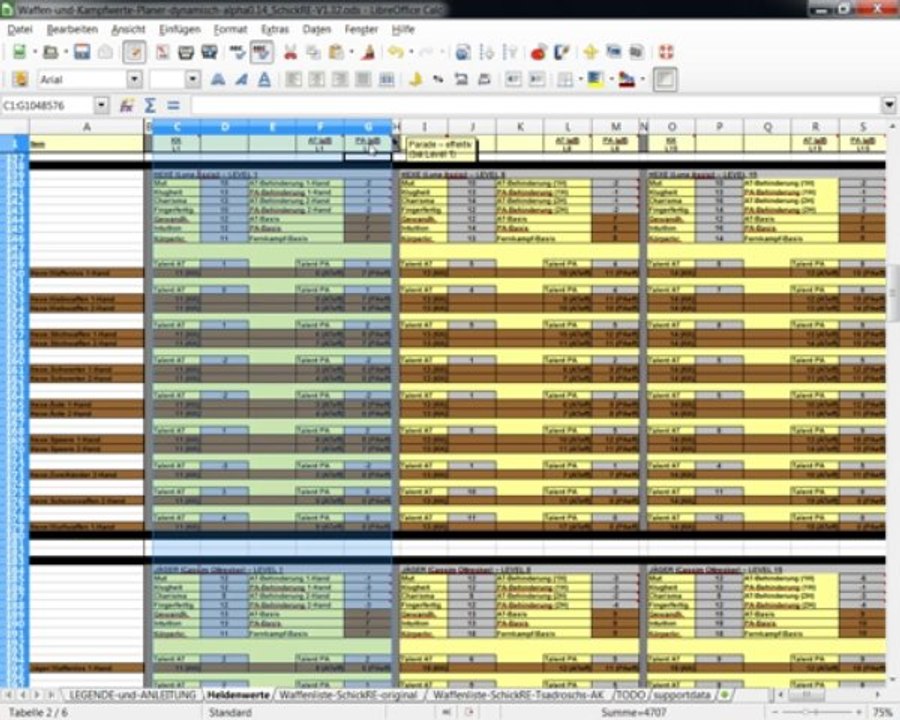Switch to Waffenliste-SchickRE-original sheet tab

(x=348, y=695)
